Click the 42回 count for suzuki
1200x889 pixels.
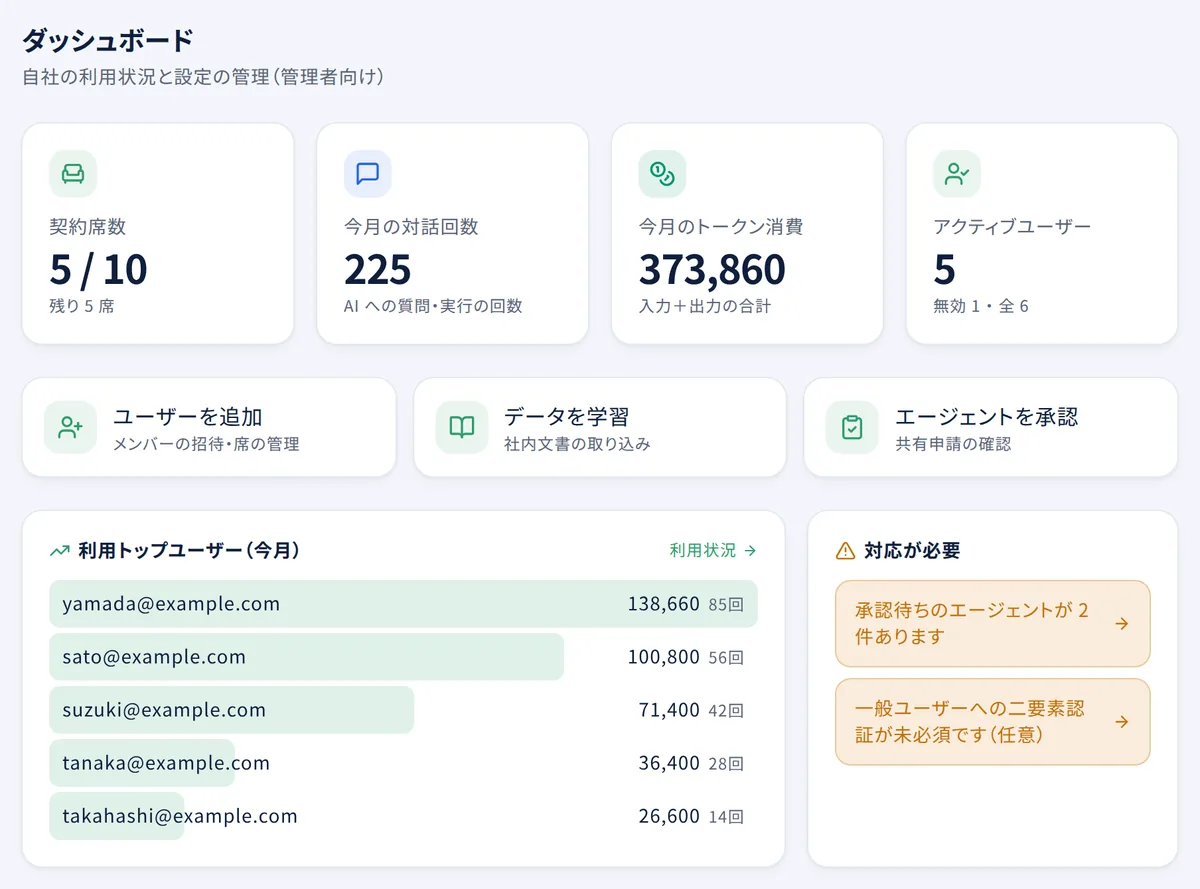[x=726, y=711]
